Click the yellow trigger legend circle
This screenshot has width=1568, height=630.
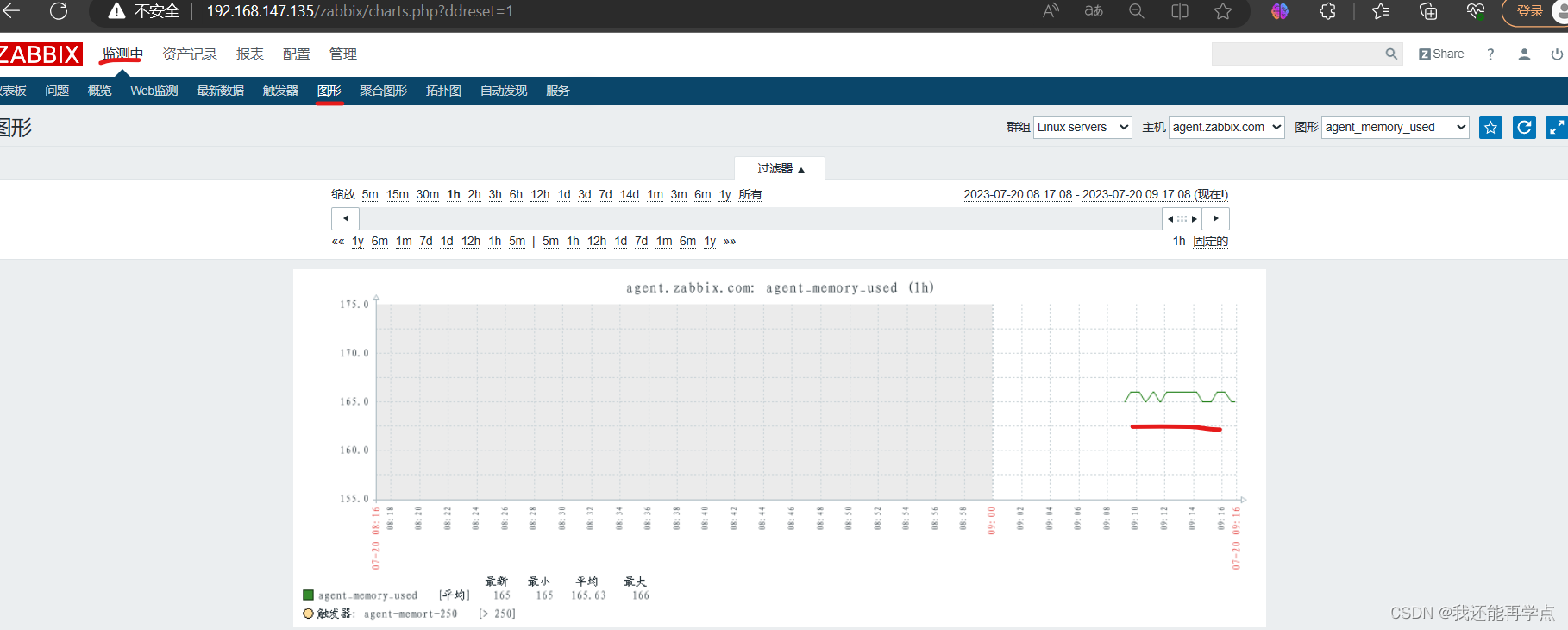click(308, 614)
